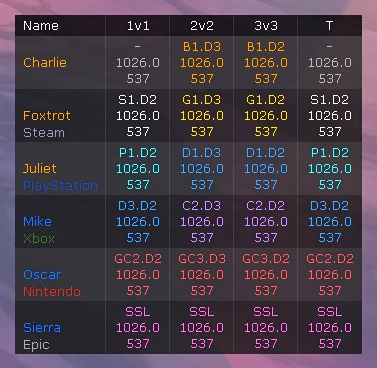Click Mike's D3.D2 rank in T column
Screen dimensions: 377x368
click(329, 206)
